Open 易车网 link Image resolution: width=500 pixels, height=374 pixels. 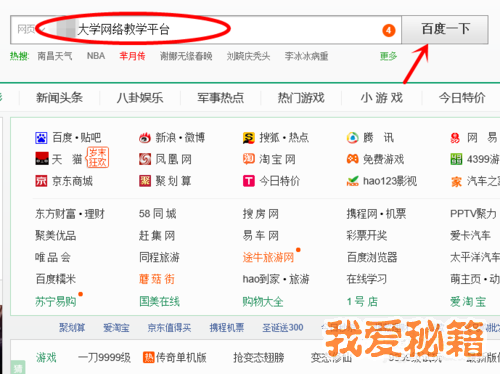point(261,236)
